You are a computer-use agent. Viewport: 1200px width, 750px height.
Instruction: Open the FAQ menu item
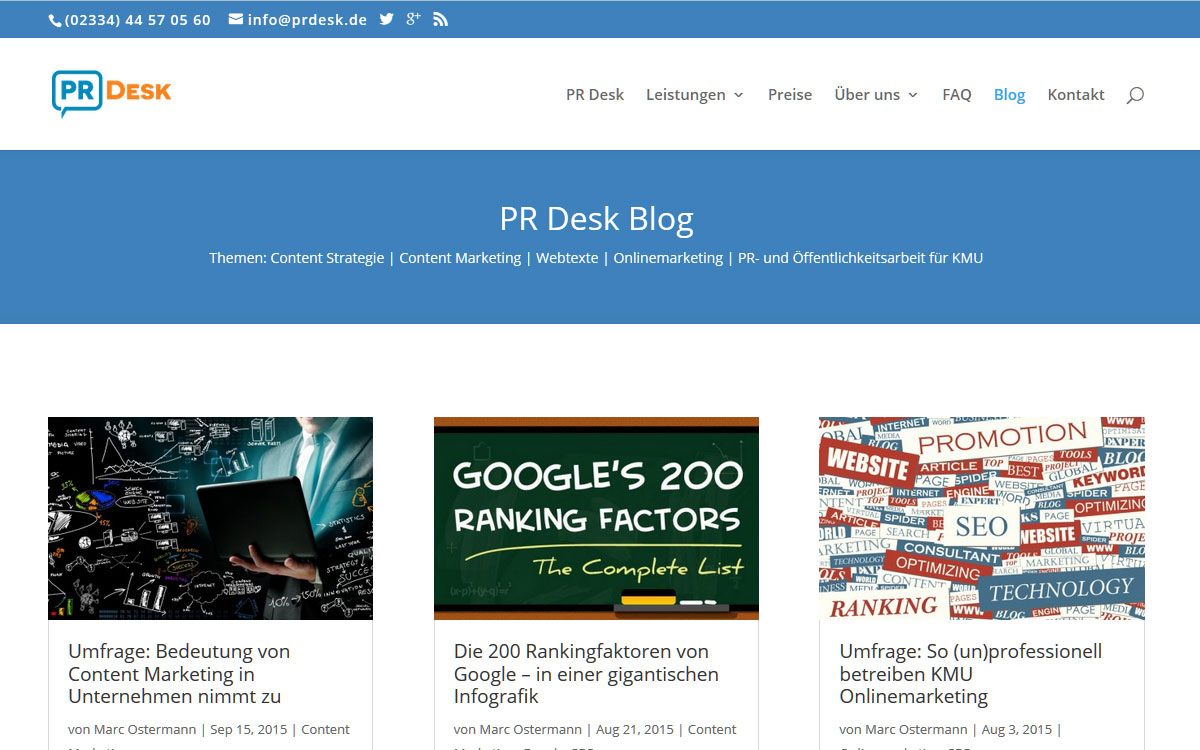pos(957,94)
